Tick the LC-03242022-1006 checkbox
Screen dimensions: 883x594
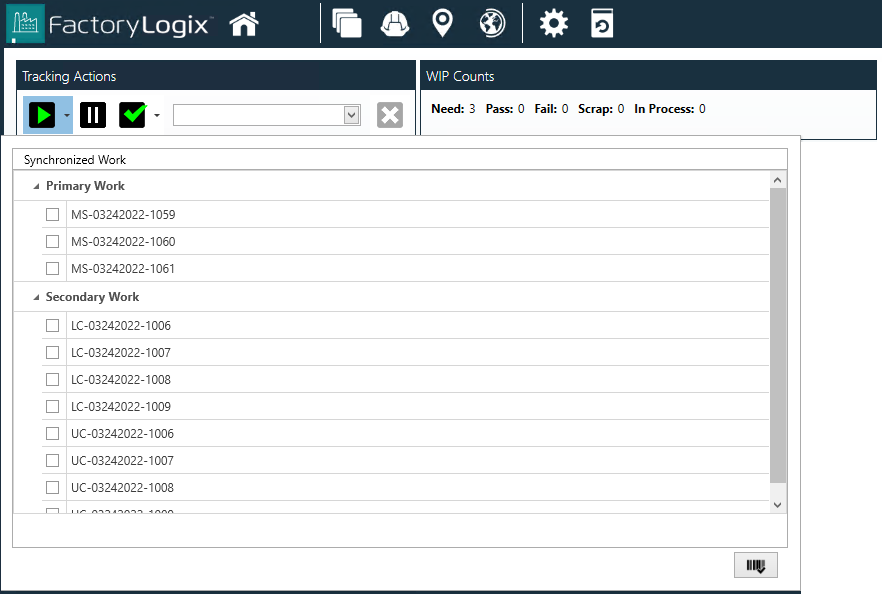(x=52, y=326)
